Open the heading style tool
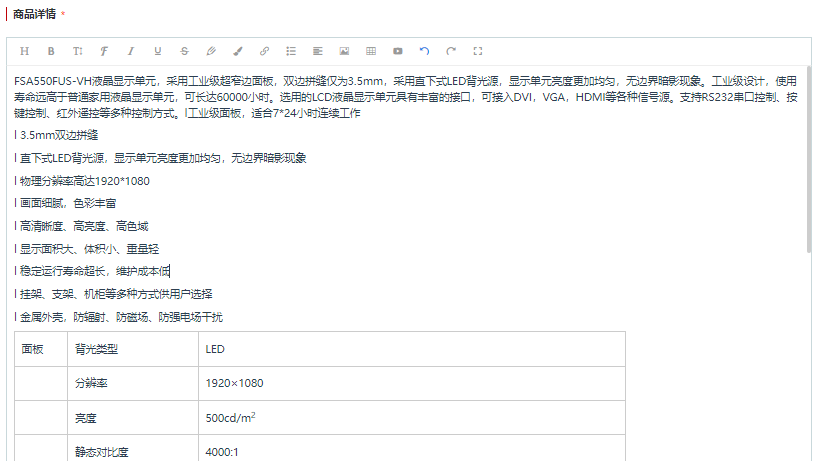The height and width of the screenshot is (461, 814). pos(24,51)
